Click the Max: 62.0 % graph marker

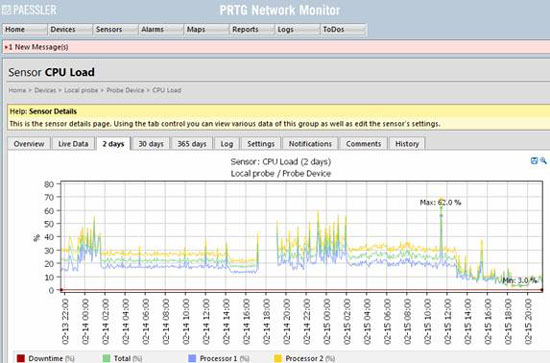pyautogui.click(x=441, y=202)
